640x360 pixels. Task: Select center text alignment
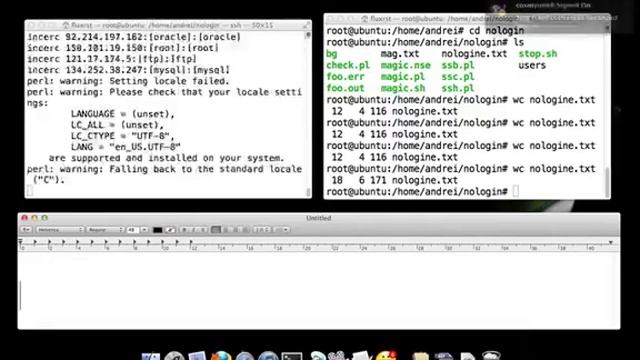pos(226,230)
